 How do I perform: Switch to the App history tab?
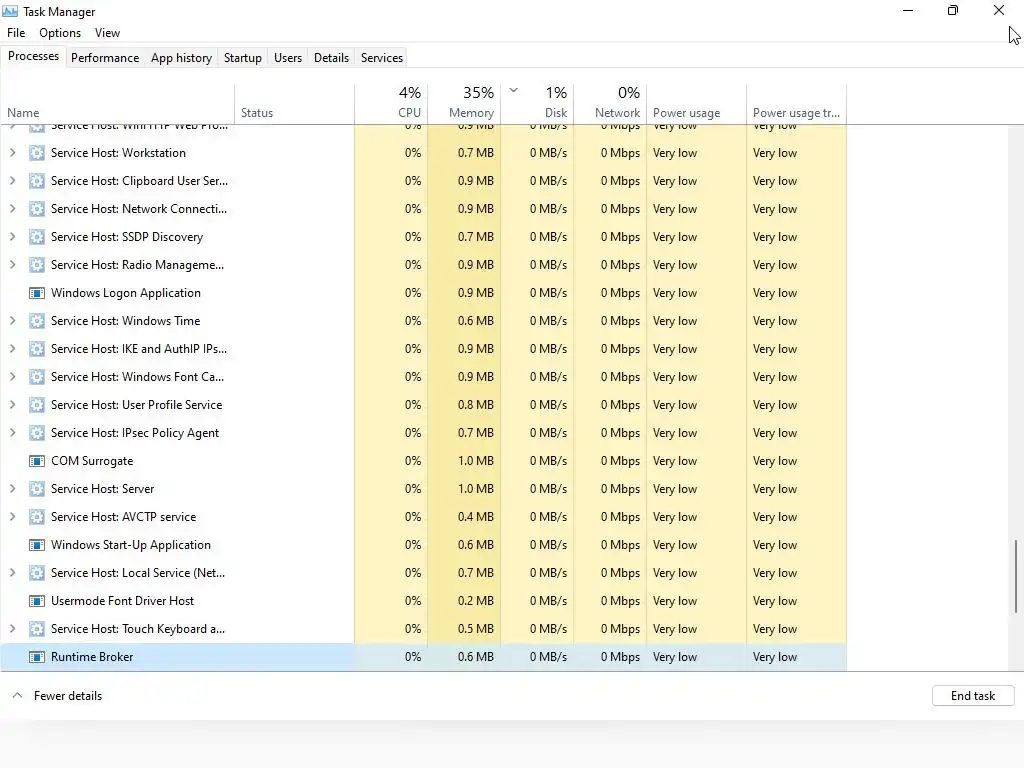click(182, 57)
